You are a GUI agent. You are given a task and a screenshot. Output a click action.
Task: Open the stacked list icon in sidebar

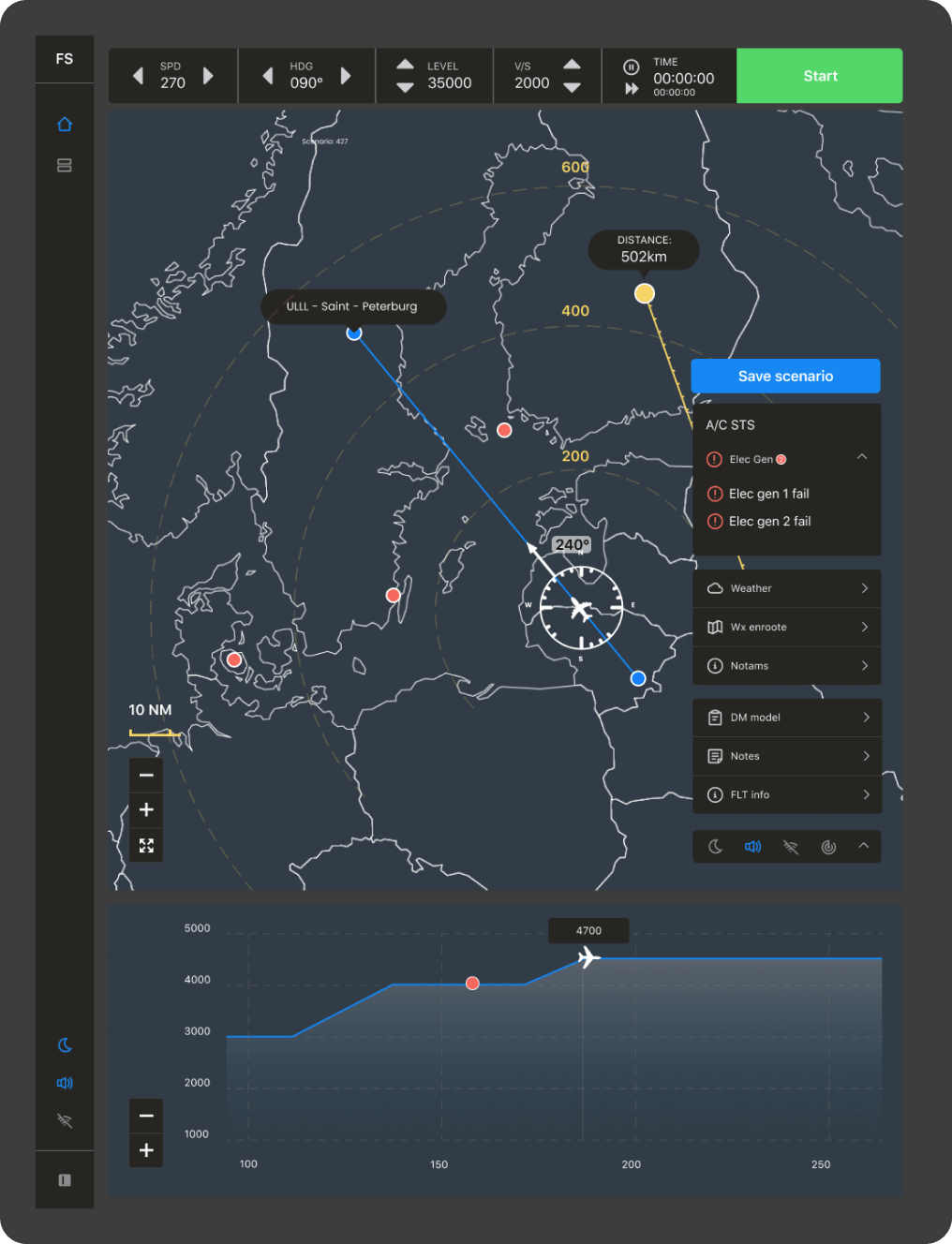tap(65, 166)
